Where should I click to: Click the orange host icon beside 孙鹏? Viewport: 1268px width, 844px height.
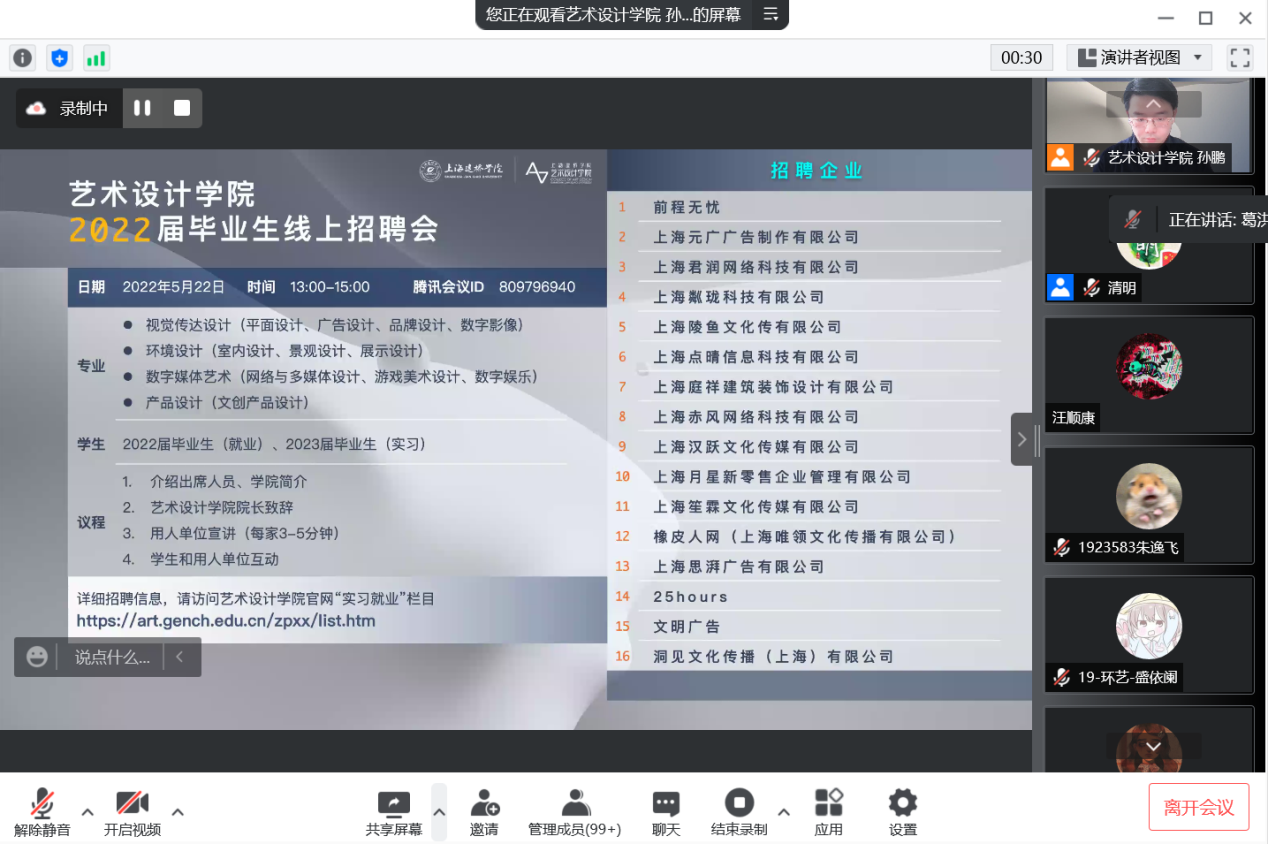point(1060,157)
